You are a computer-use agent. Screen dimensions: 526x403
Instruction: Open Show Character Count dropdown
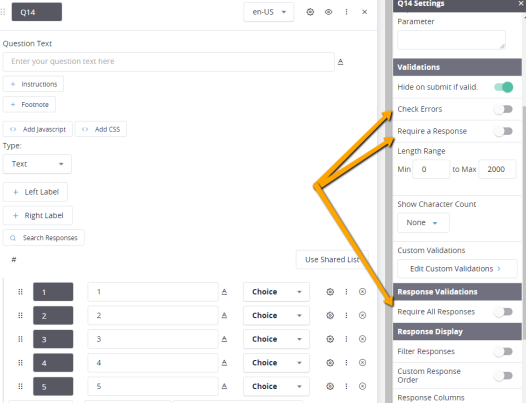(423, 223)
